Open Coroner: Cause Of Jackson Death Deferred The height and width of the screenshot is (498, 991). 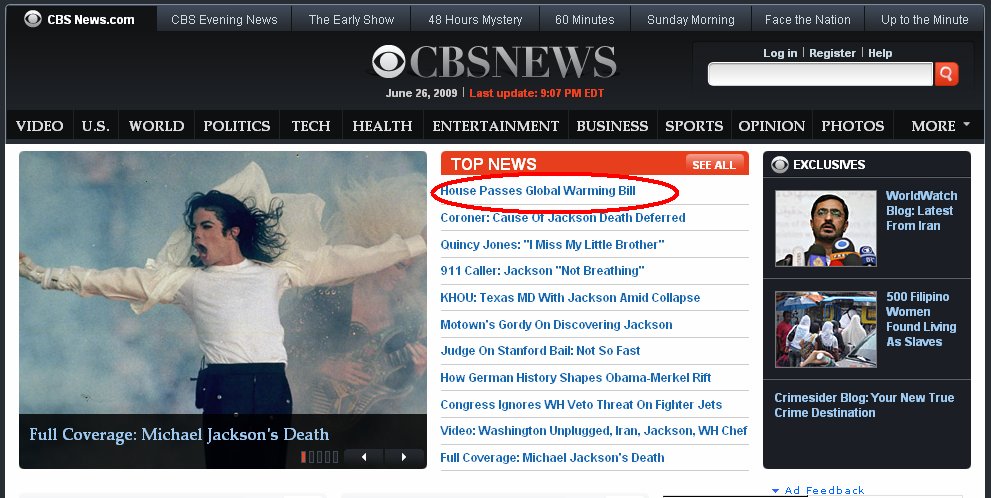(562, 217)
